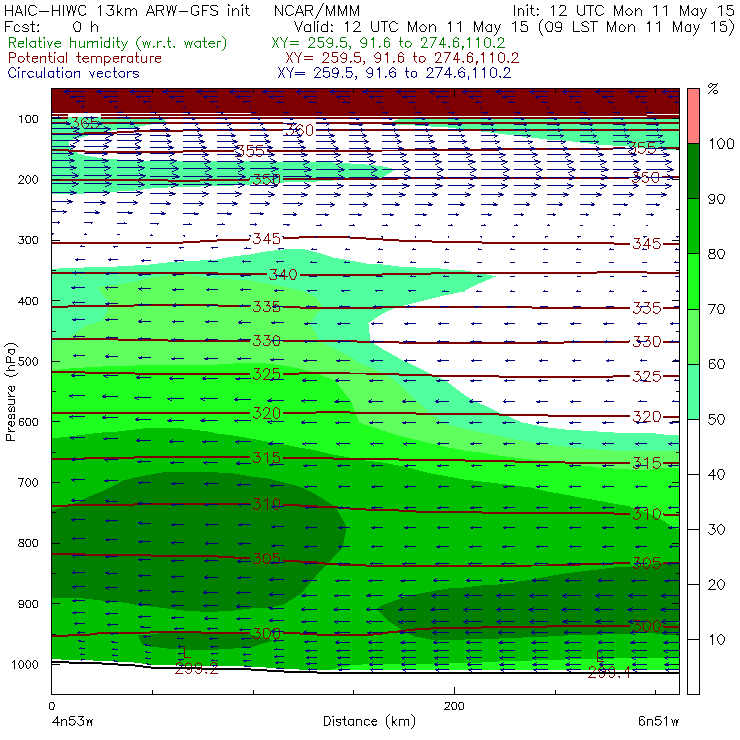Click the white 40-50% colorbar segment
This screenshot has width=740, height=740.
tap(693, 447)
